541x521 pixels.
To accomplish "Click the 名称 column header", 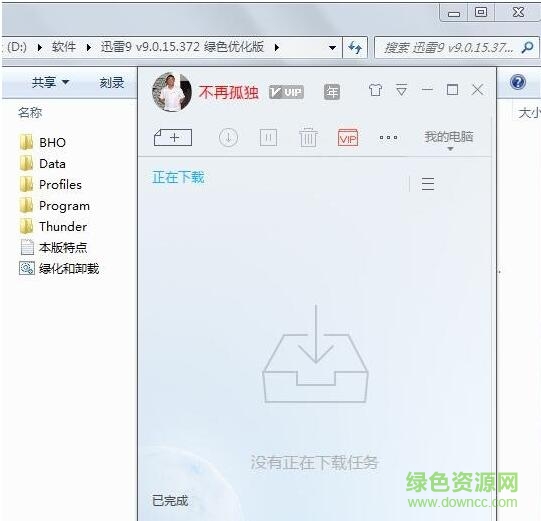I will coord(30,112).
